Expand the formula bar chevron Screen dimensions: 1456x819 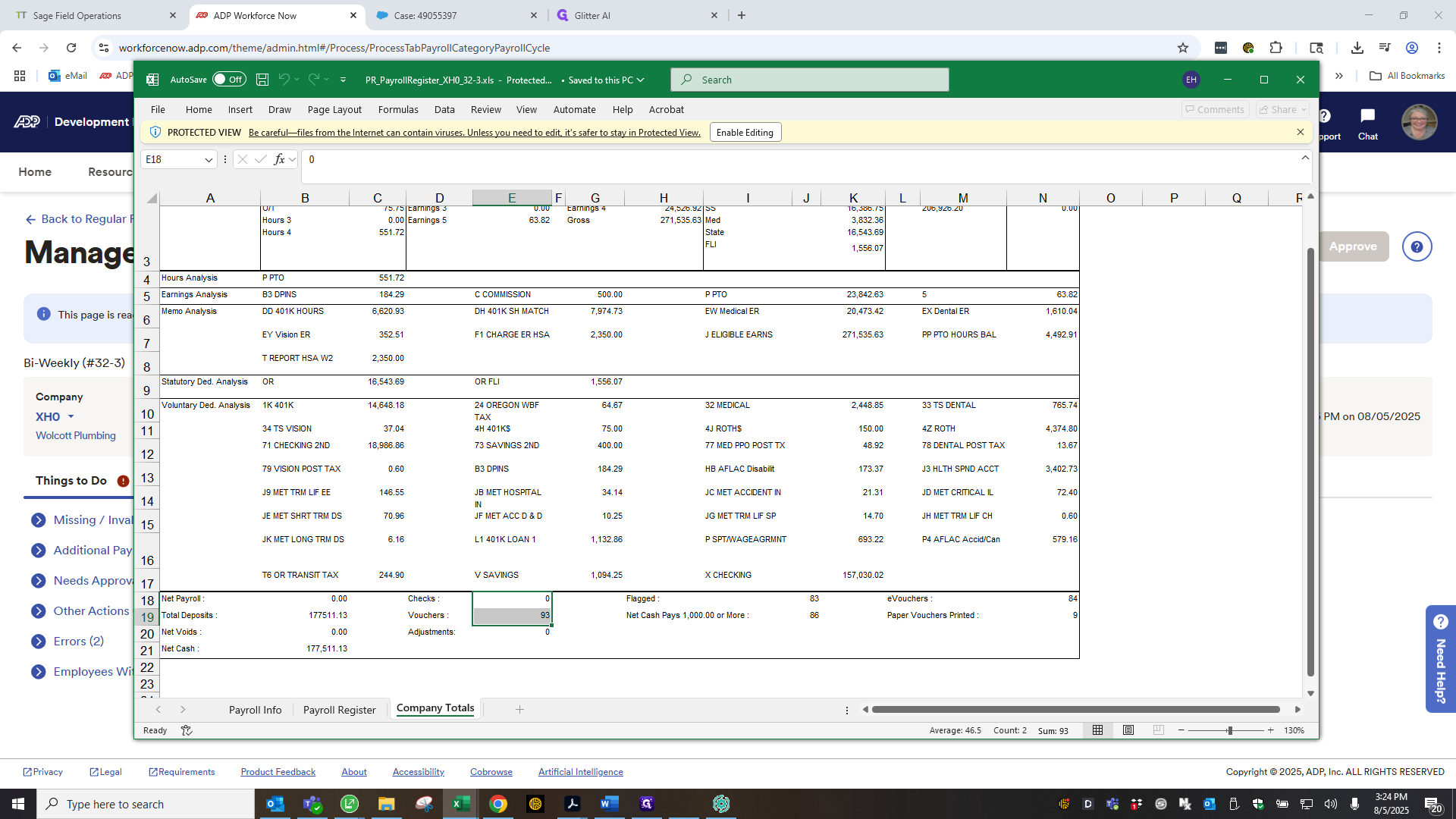pyautogui.click(x=1305, y=158)
